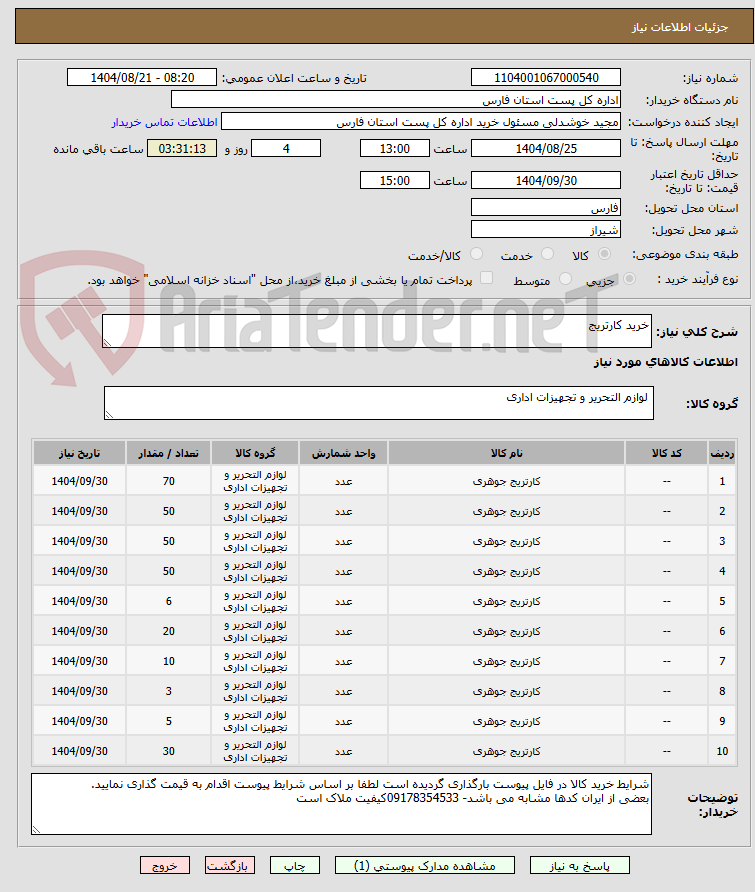Image resolution: width=755 pixels, height=892 pixels.
Task: Open اطلاعات تماس خریدار link
Action: coord(164,122)
